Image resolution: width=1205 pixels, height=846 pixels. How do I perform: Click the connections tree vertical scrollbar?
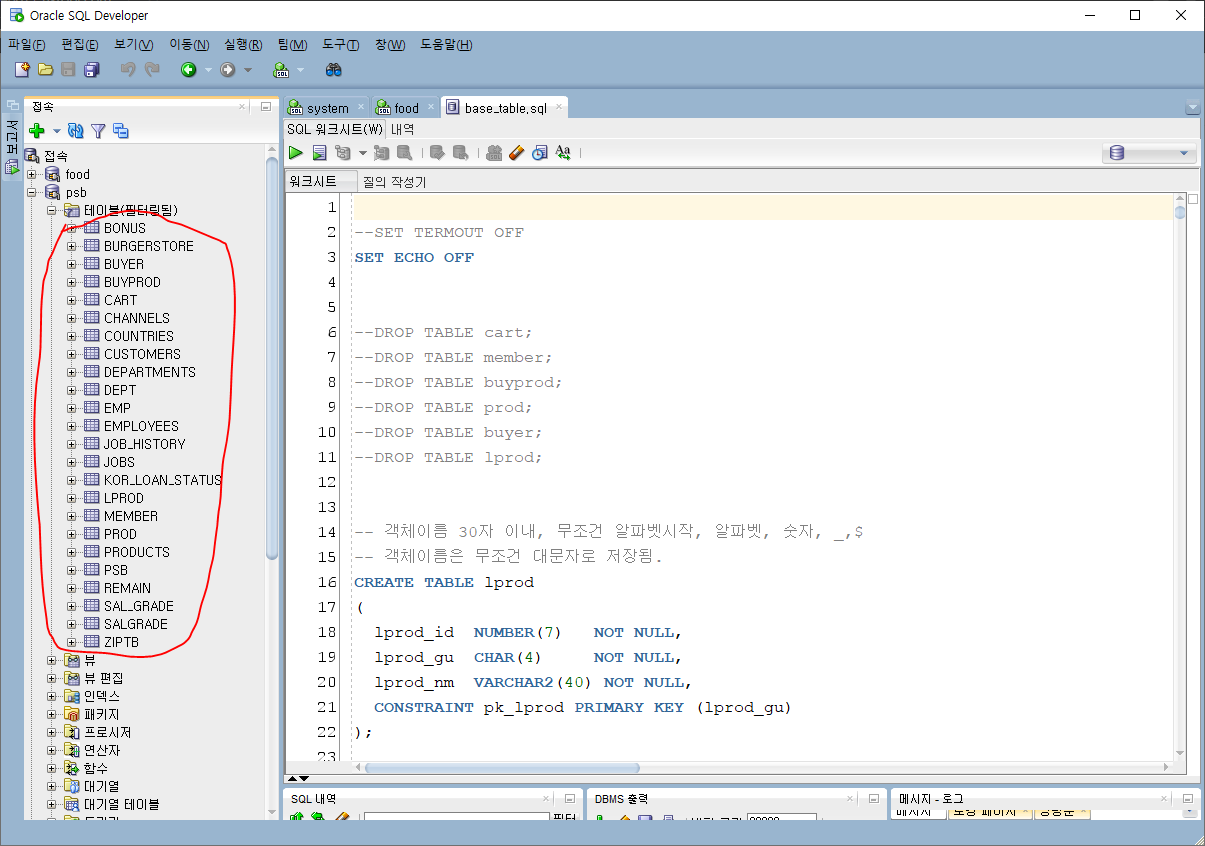(273, 356)
